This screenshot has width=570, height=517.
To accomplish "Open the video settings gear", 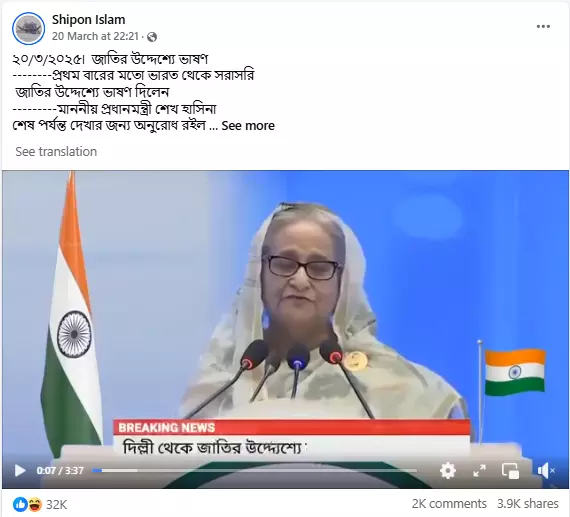I will (447, 470).
